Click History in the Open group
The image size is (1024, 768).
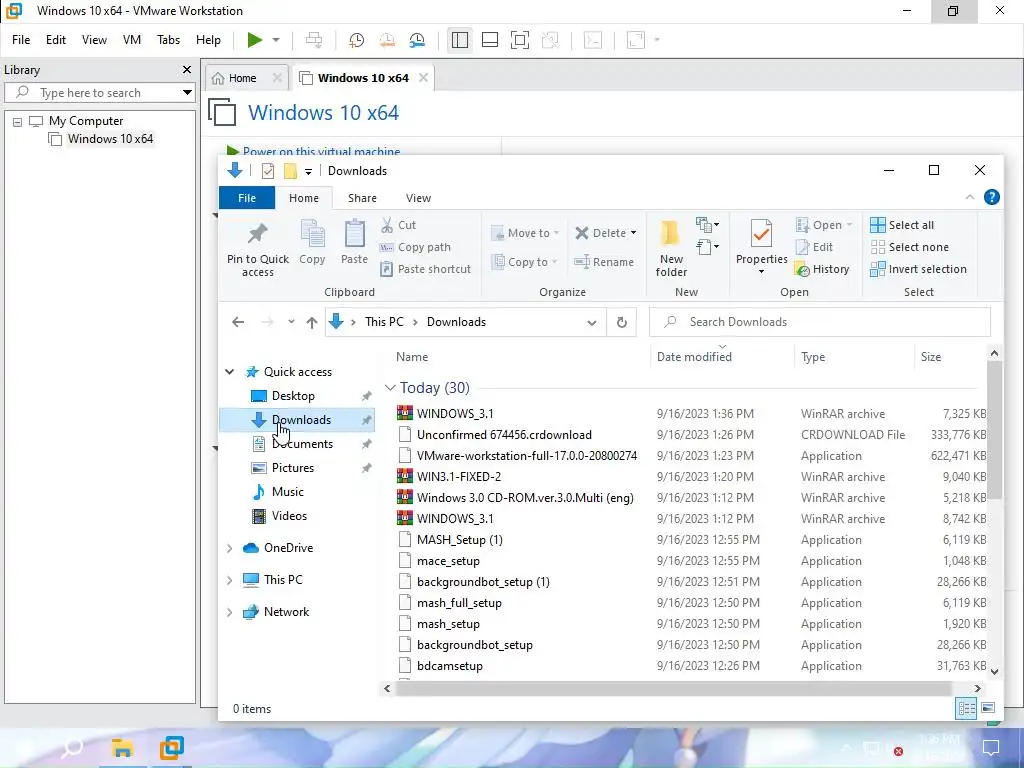[x=822, y=269]
